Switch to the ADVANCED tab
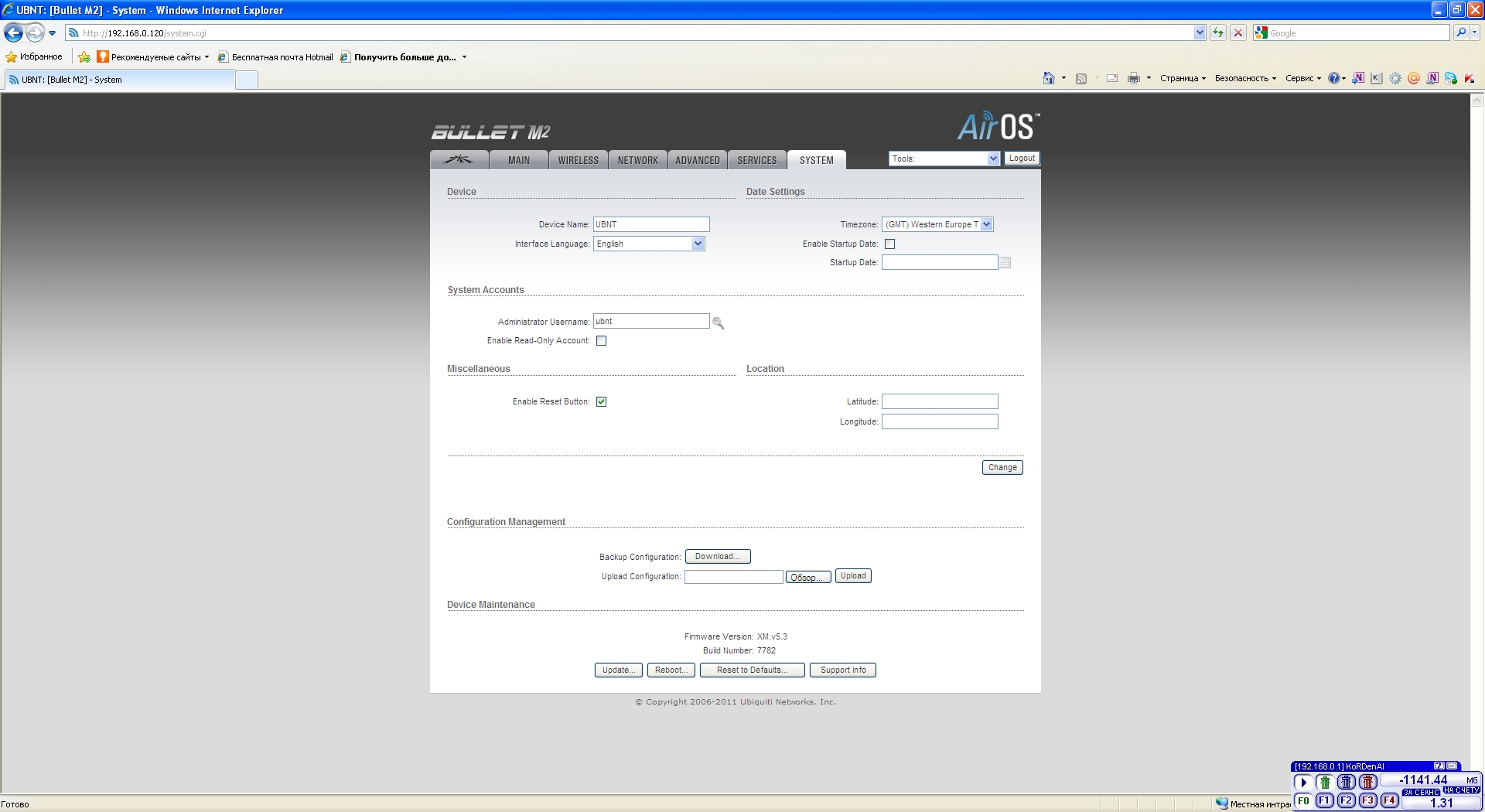1485x812 pixels. [x=698, y=160]
